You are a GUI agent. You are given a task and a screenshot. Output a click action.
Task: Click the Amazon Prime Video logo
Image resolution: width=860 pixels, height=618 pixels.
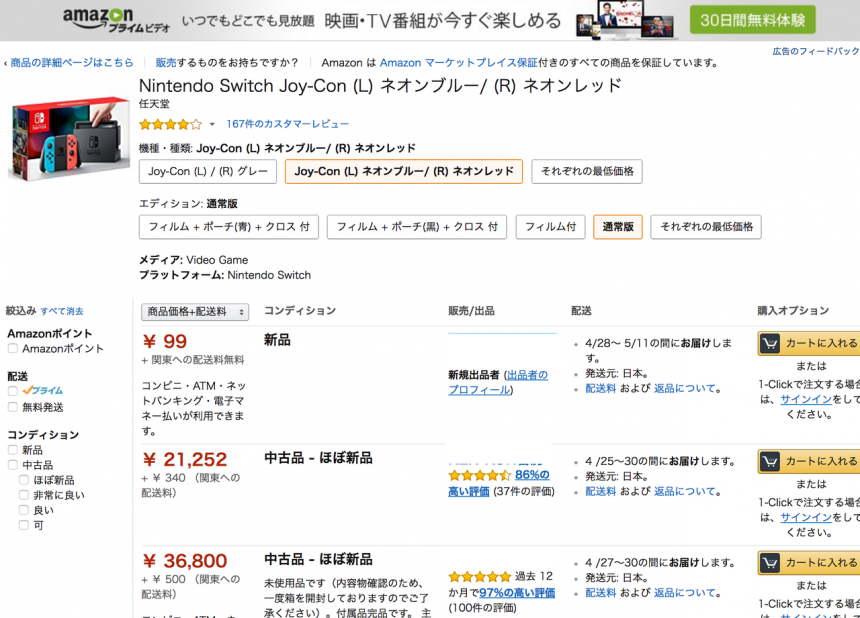tap(116, 20)
